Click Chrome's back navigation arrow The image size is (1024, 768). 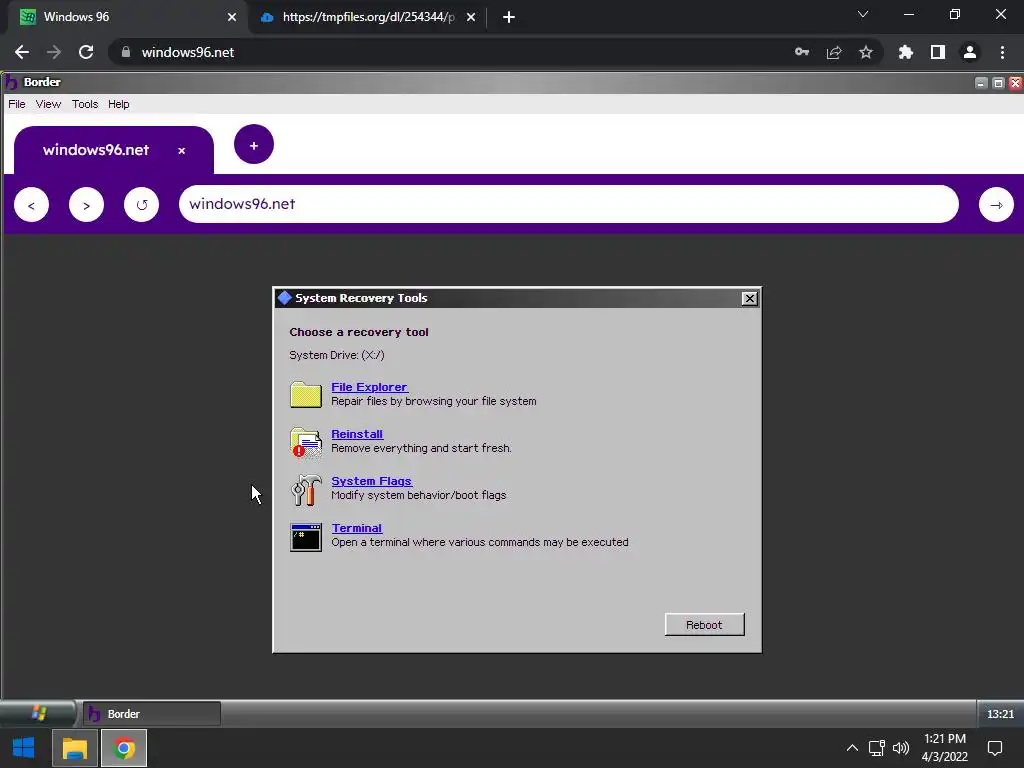[22, 52]
